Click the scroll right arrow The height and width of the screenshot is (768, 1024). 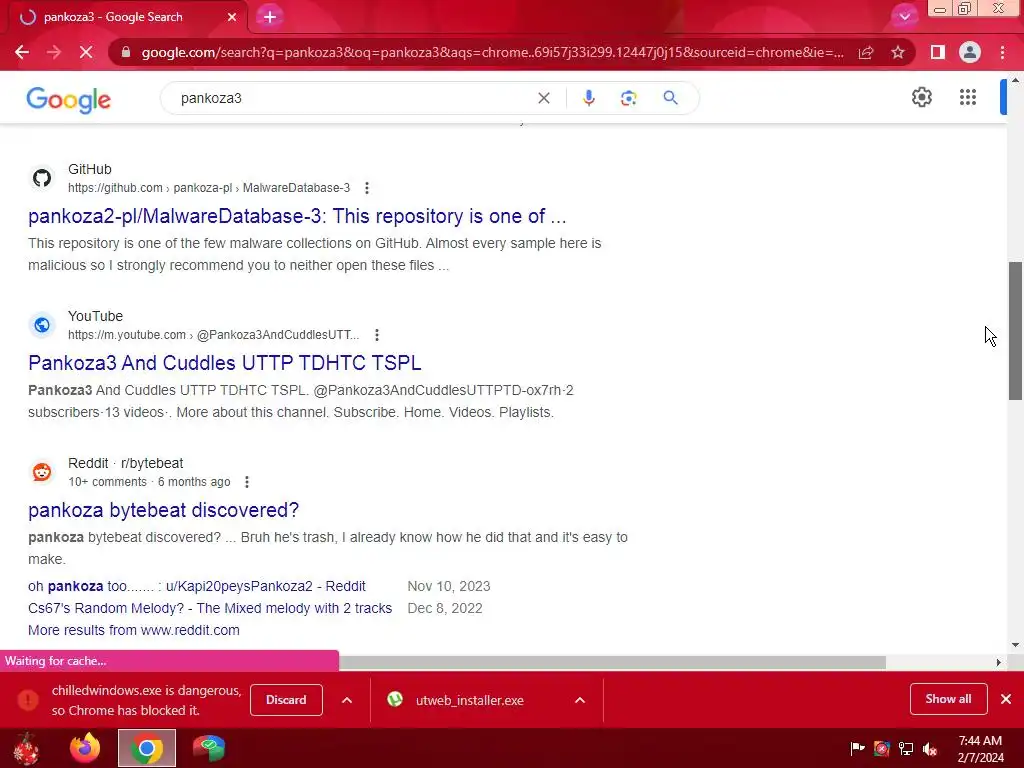click(x=998, y=662)
